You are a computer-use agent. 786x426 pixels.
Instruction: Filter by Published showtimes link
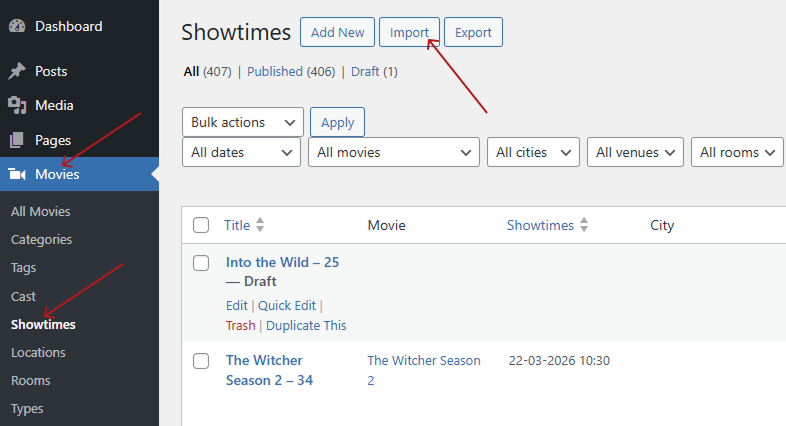(x=276, y=72)
